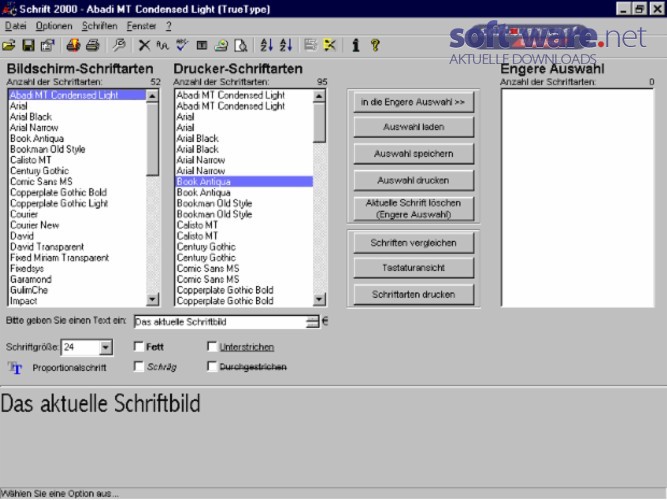Tick the Unterstrichen checkbox
The height and width of the screenshot is (500, 667).
click(x=212, y=347)
